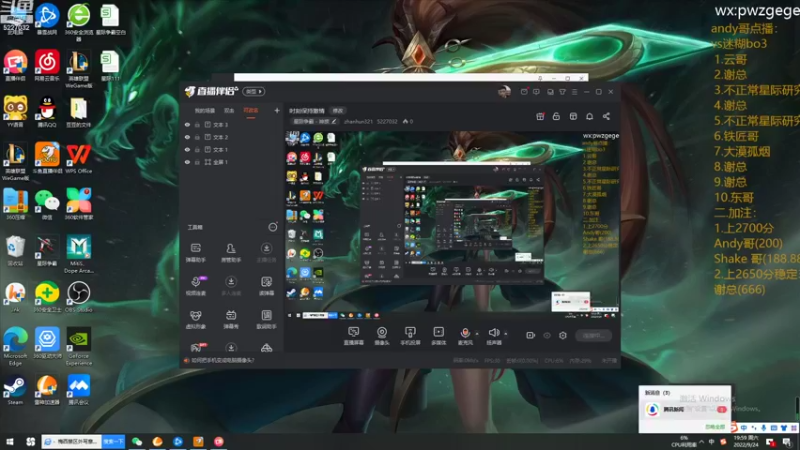This screenshot has height=450, width=800.
Task: Open the 如何把手机变成电脑摄像头 help link
Action: point(222,360)
